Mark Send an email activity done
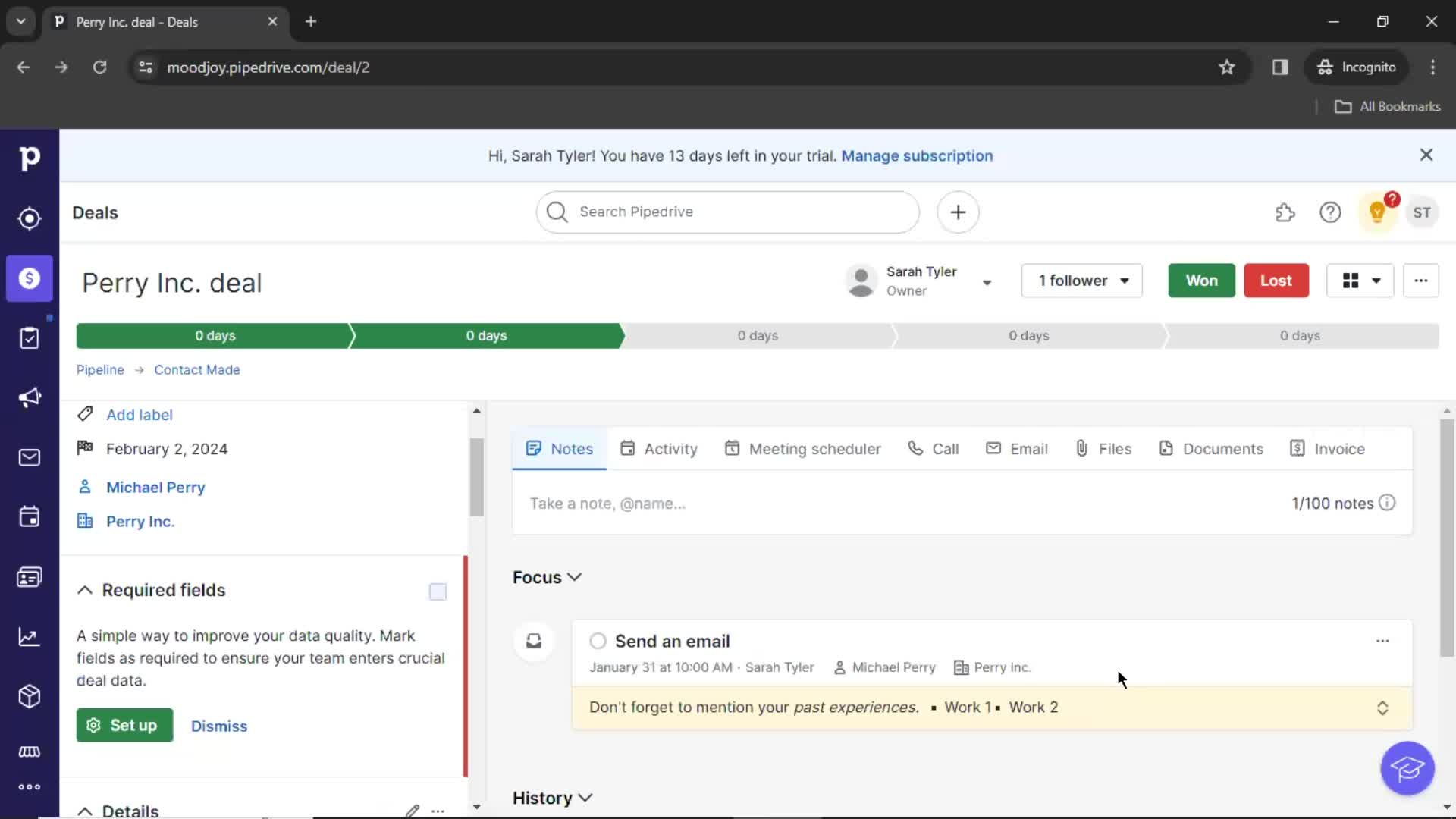This screenshot has width=1456, height=819. click(x=598, y=642)
